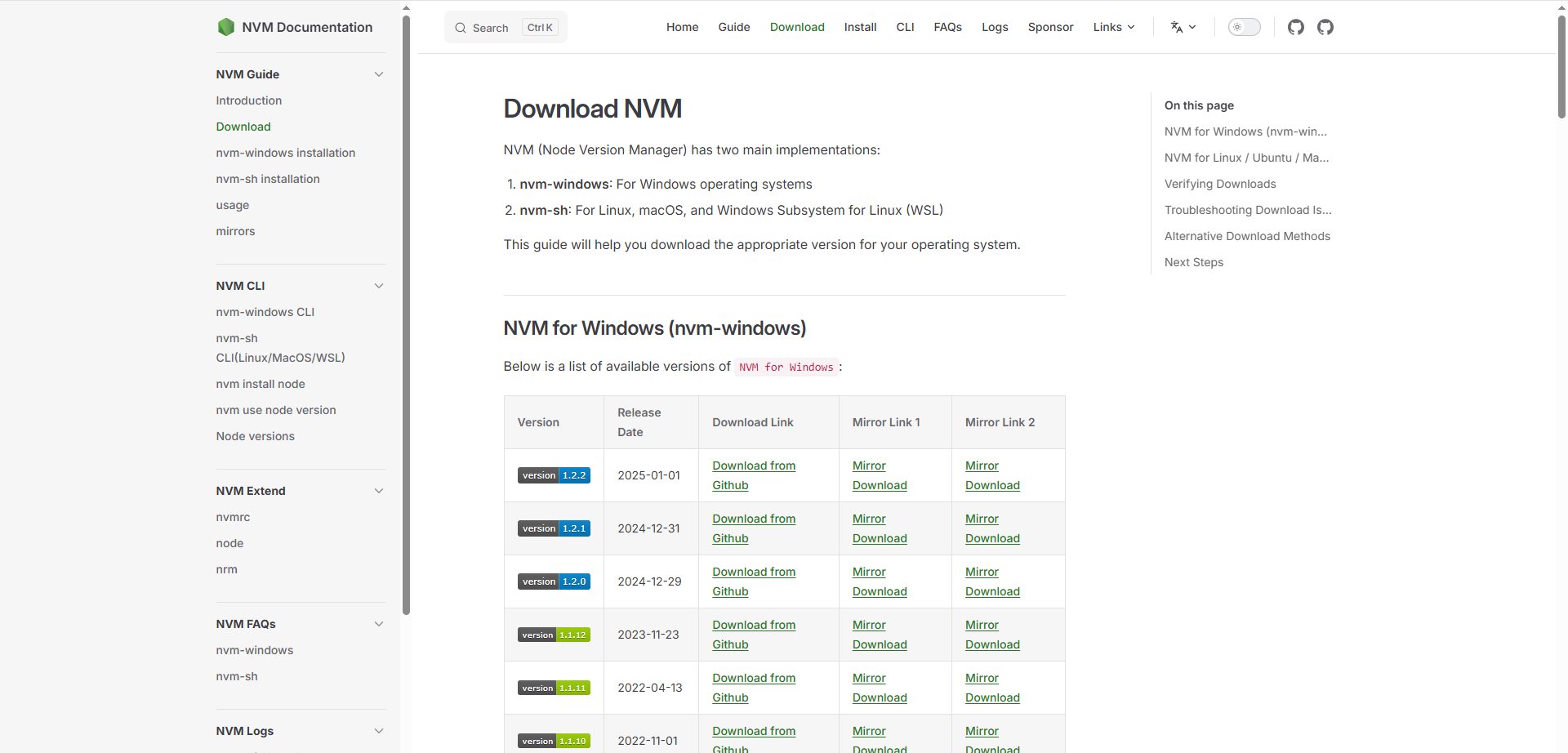Select nvmrc in the NVM Extend section
The image size is (1568, 753).
click(233, 517)
